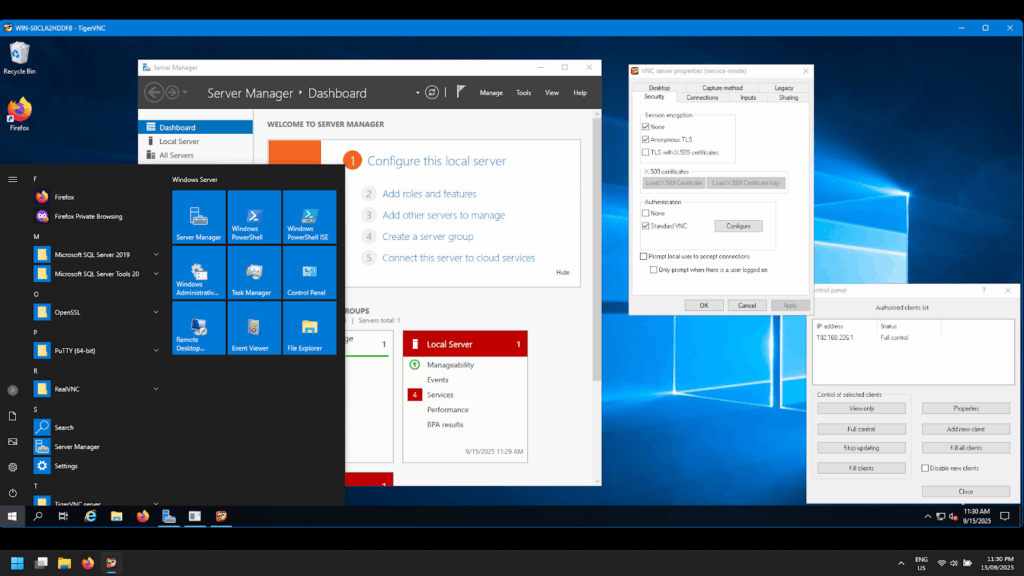The height and width of the screenshot is (576, 1024).
Task: Open the Windows PowerShell ISE tile
Action: [309, 217]
